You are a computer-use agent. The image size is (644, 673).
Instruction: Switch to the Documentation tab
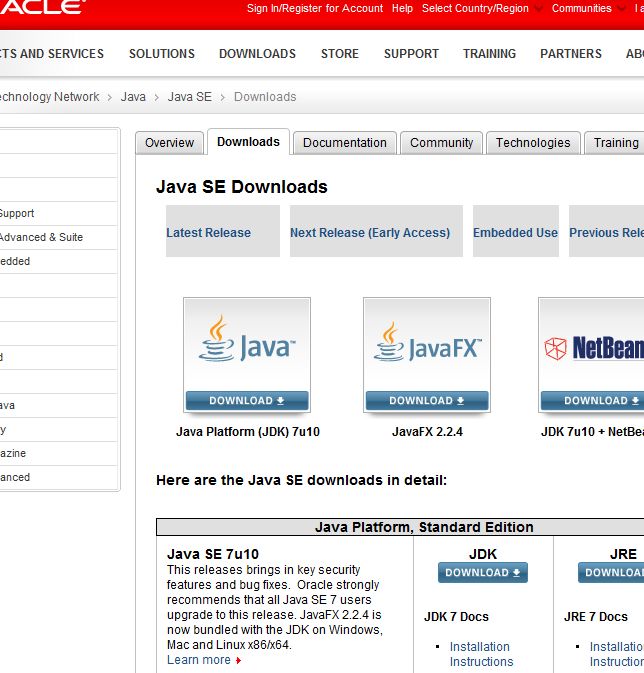pyautogui.click(x=345, y=142)
